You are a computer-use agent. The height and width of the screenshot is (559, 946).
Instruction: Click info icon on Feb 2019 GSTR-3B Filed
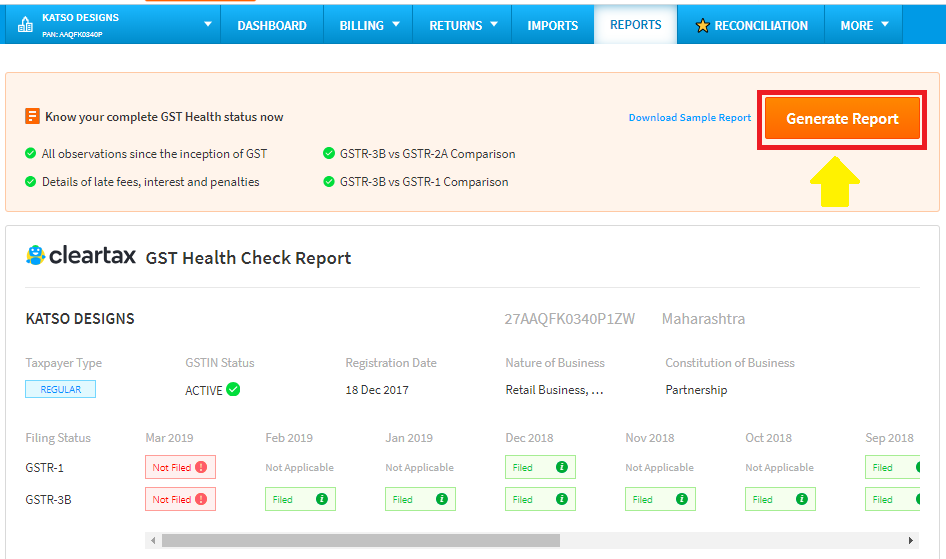[x=322, y=499]
